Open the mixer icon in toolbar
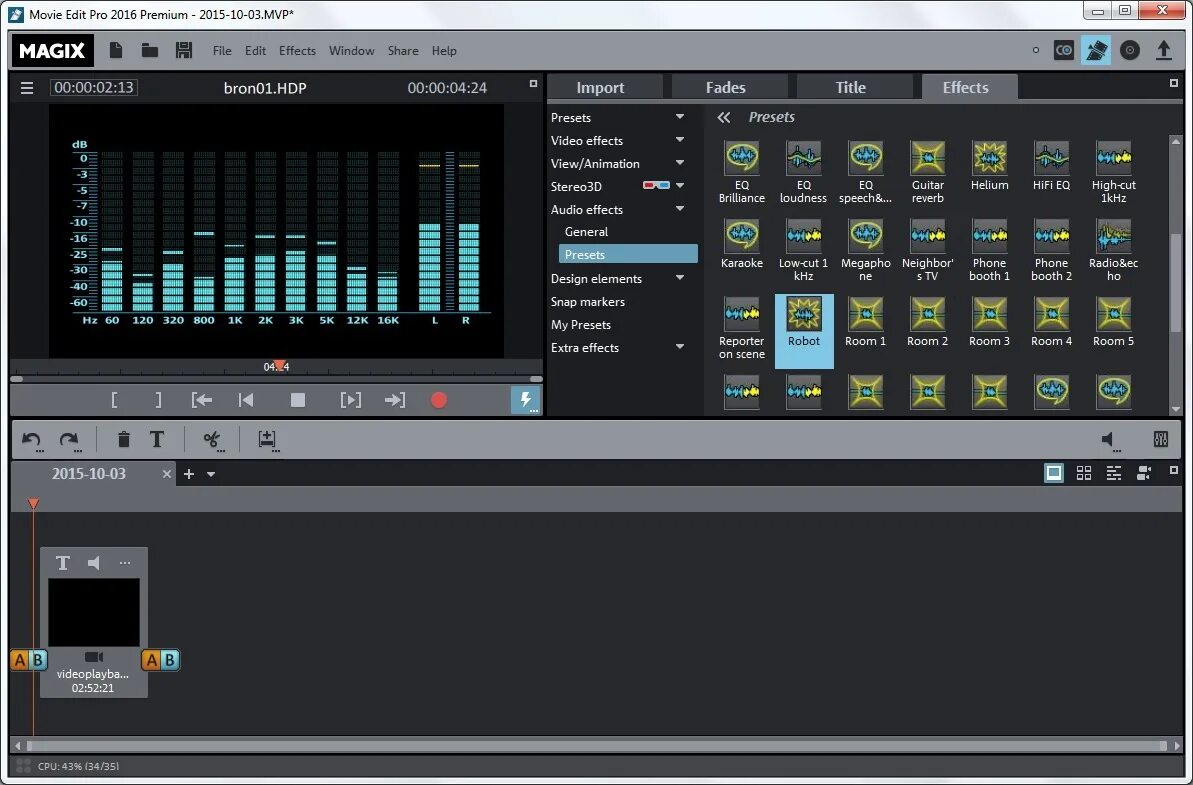1193x785 pixels. point(1161,439)
